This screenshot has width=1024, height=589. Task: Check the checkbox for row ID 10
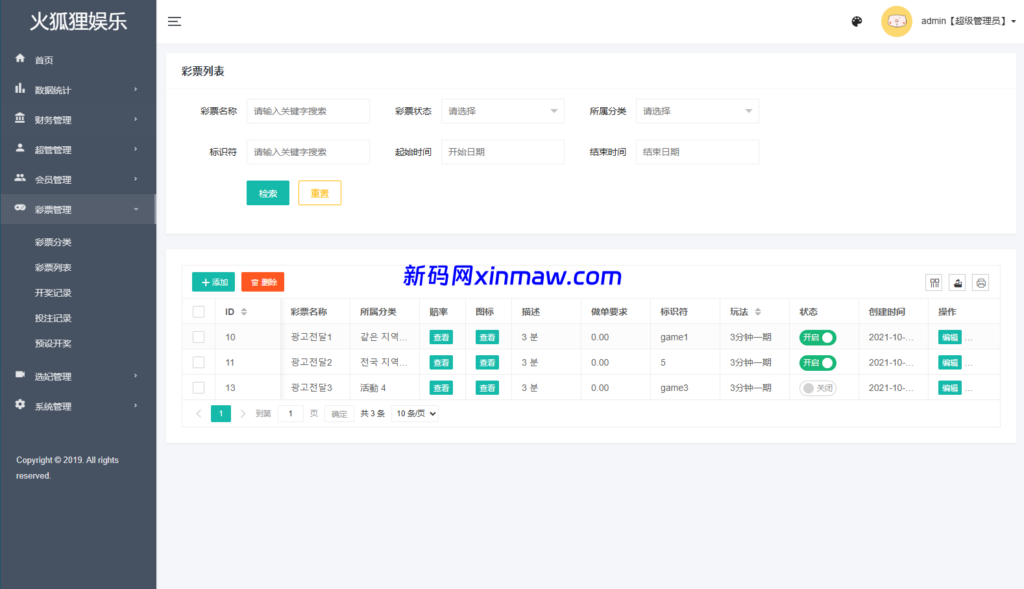(x=199, y=337)
